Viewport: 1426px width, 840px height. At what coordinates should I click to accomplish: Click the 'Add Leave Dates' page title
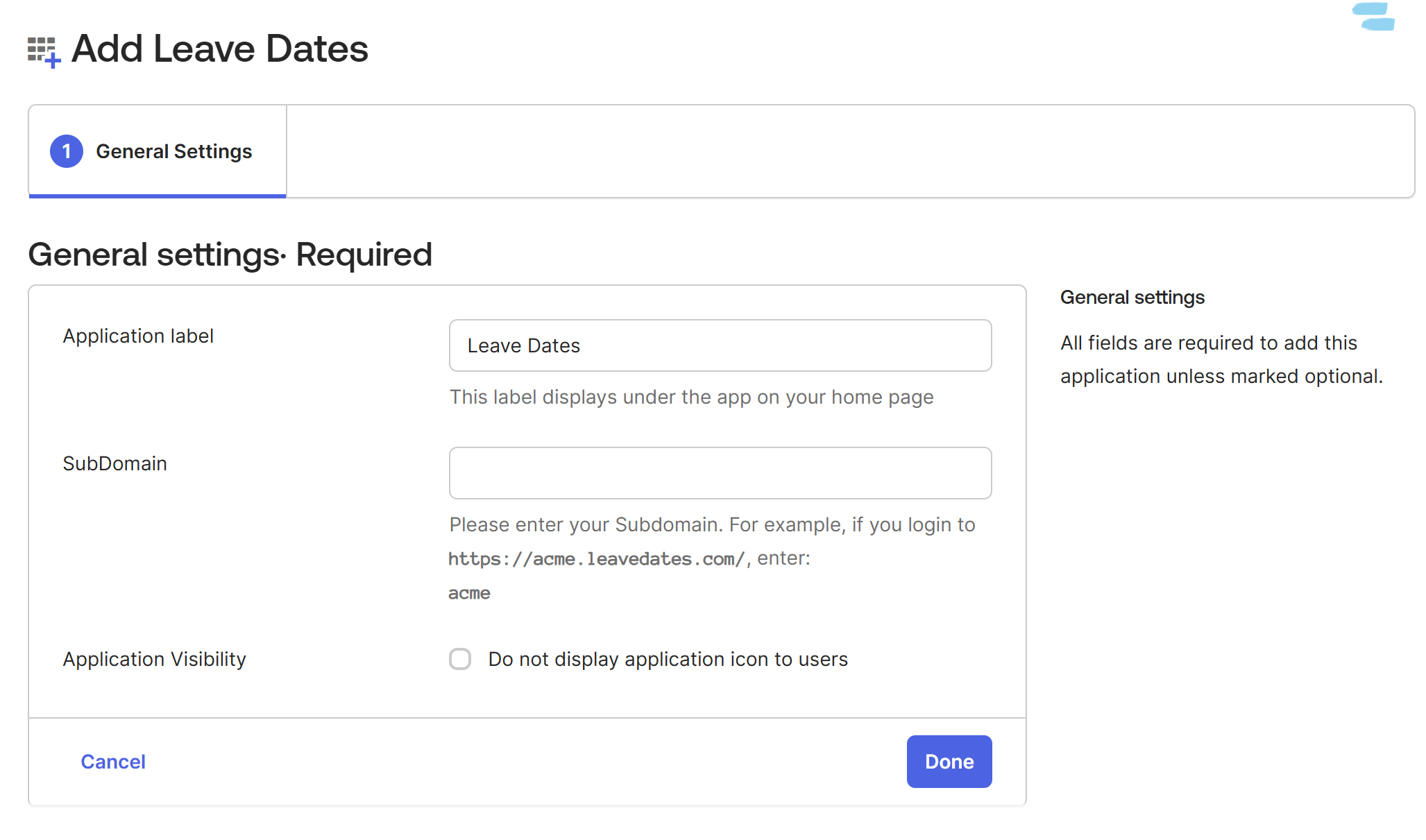220,49
